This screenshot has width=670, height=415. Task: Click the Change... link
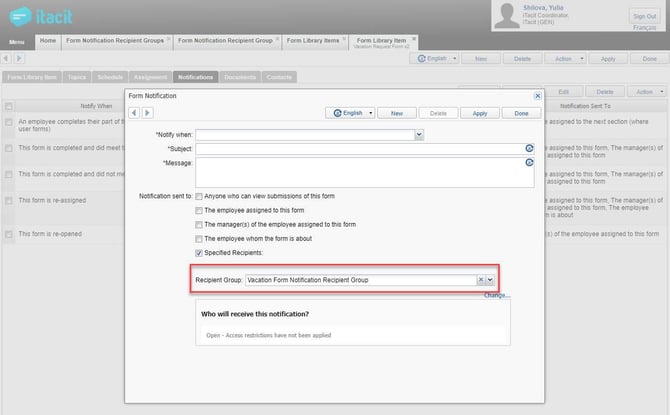(497, 295)
